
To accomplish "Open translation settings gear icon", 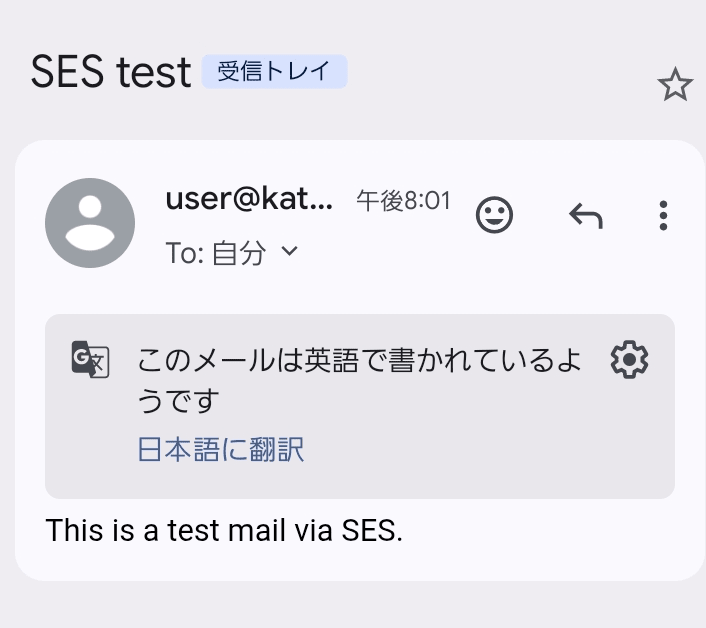I will pos(629,359).
